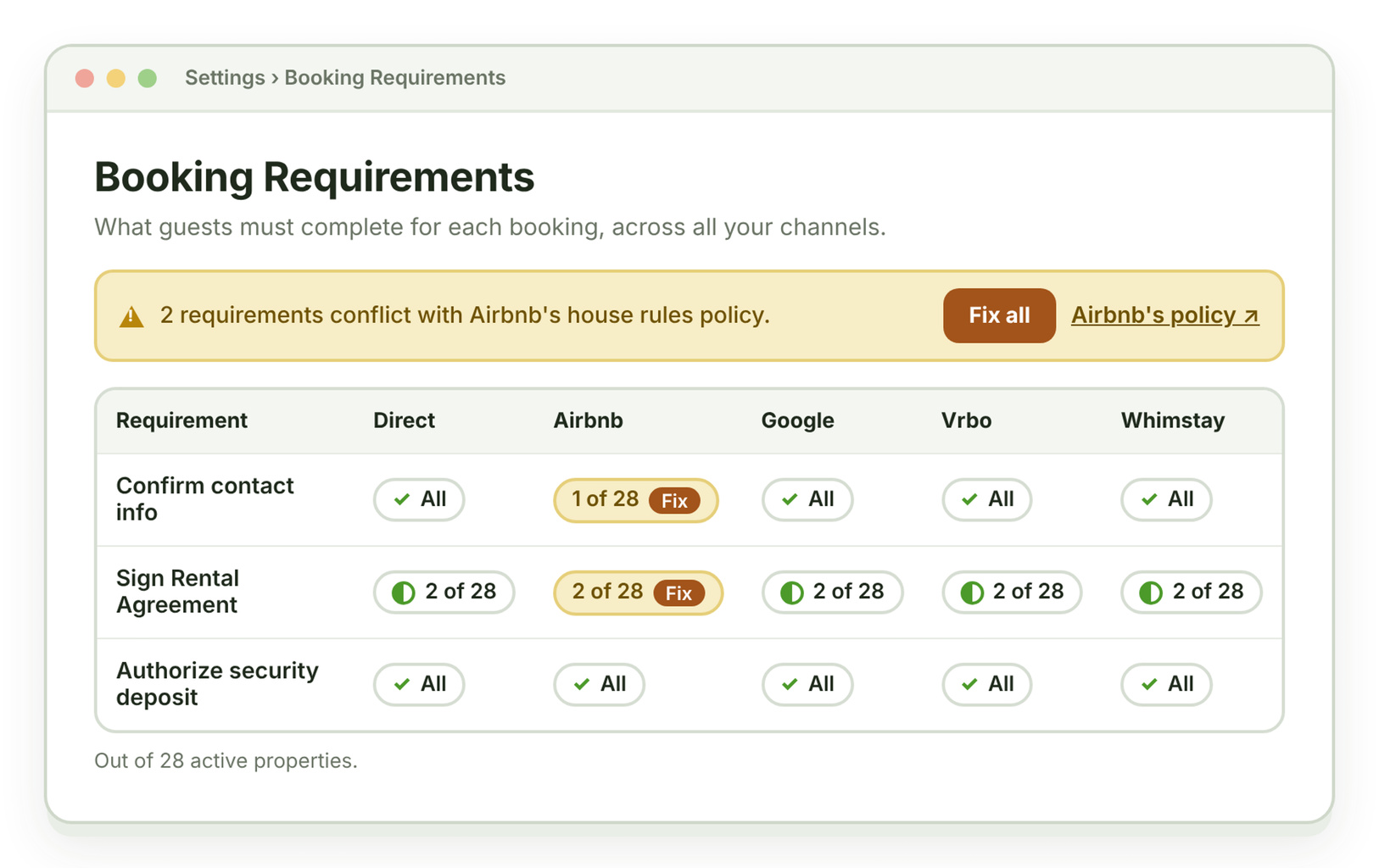Open Direct All pill for Authorize security deposit
Screen dimensions: 1379x868
coord(419,684)
